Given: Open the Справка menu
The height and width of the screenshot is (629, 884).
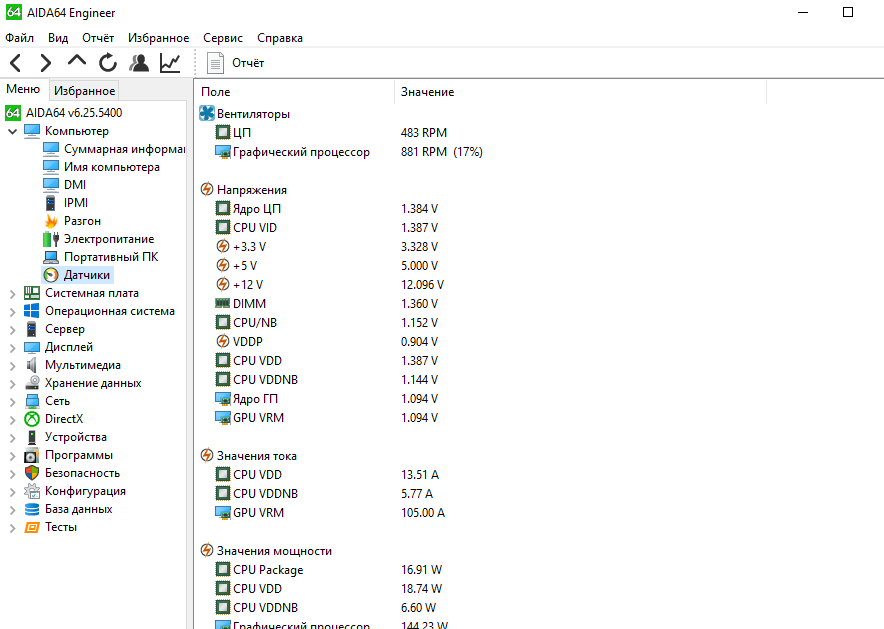Looking at the screenshot, I should point(280,38).
